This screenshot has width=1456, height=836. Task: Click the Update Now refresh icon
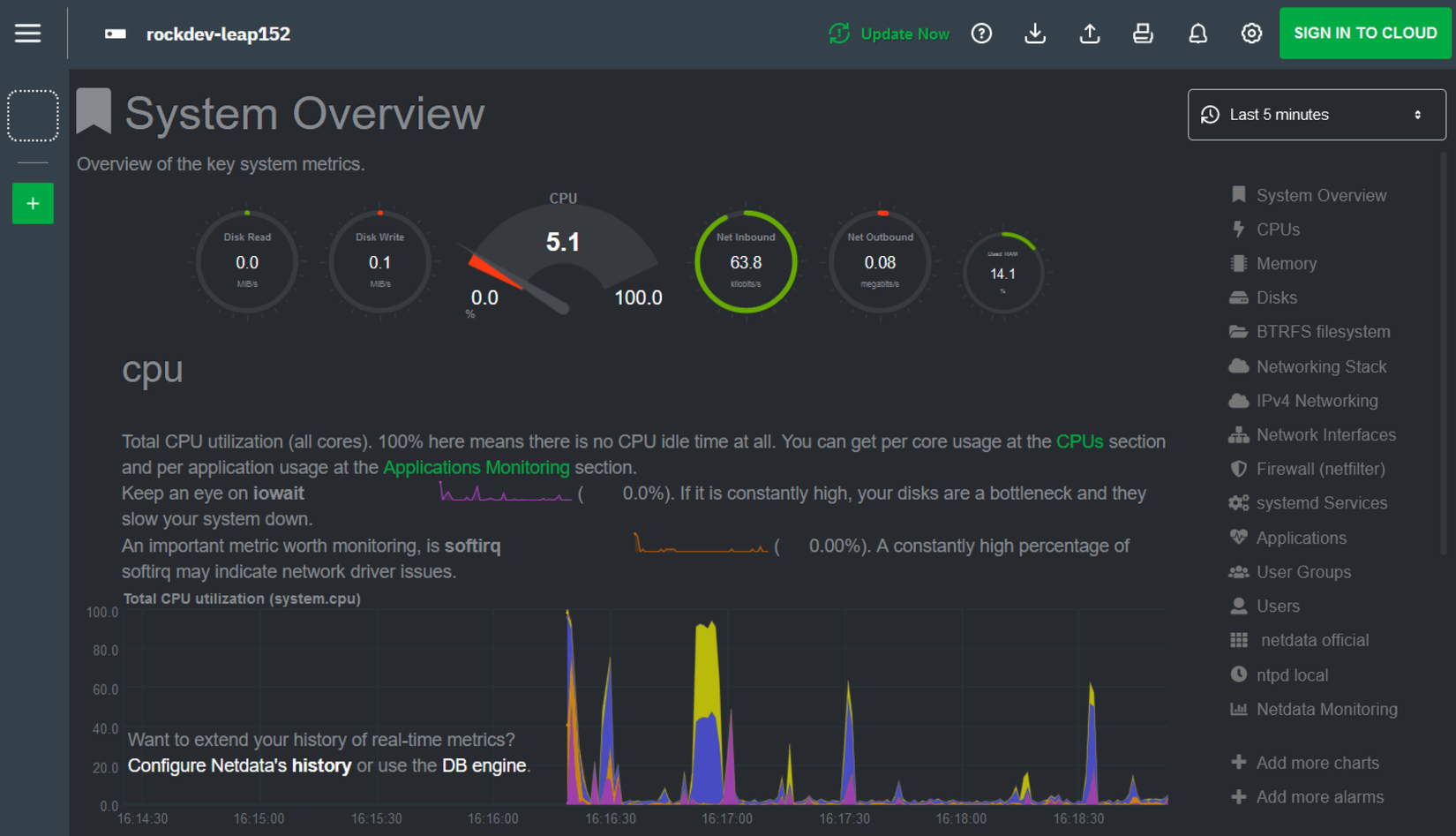[837, 33]
